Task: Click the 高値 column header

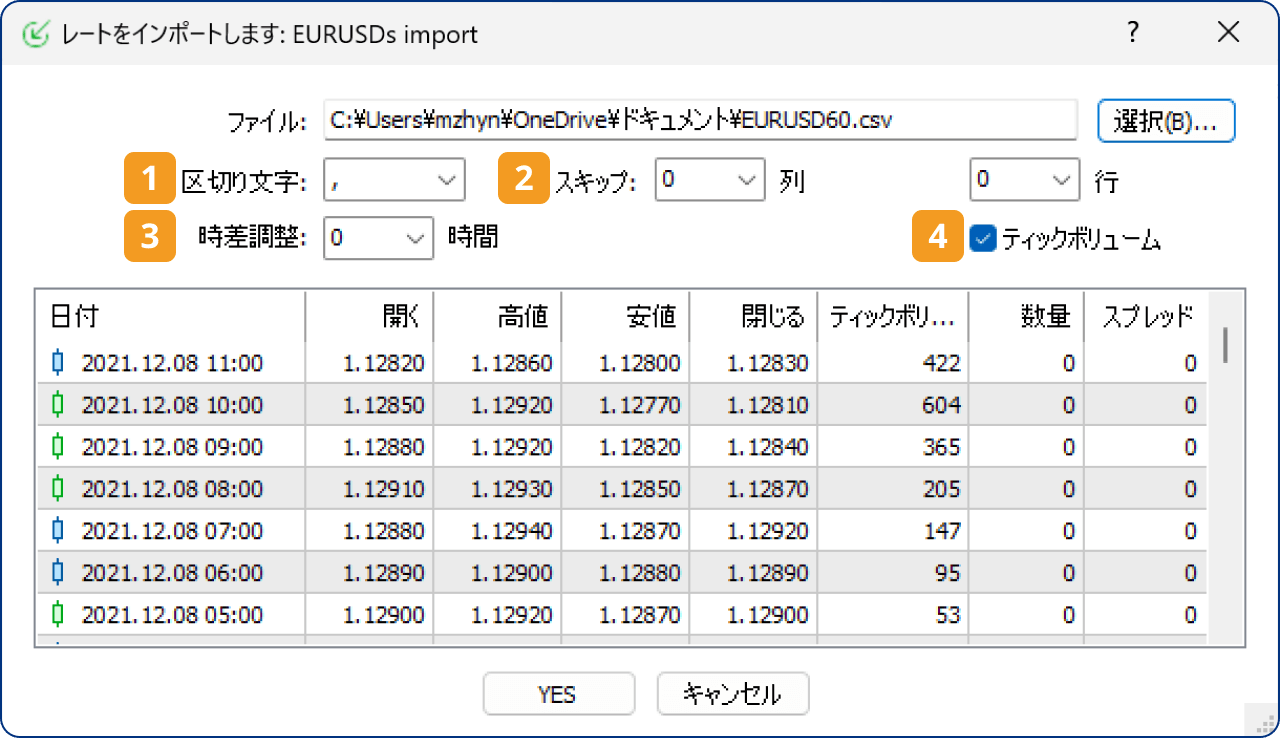Action: [x=497, y=317]
